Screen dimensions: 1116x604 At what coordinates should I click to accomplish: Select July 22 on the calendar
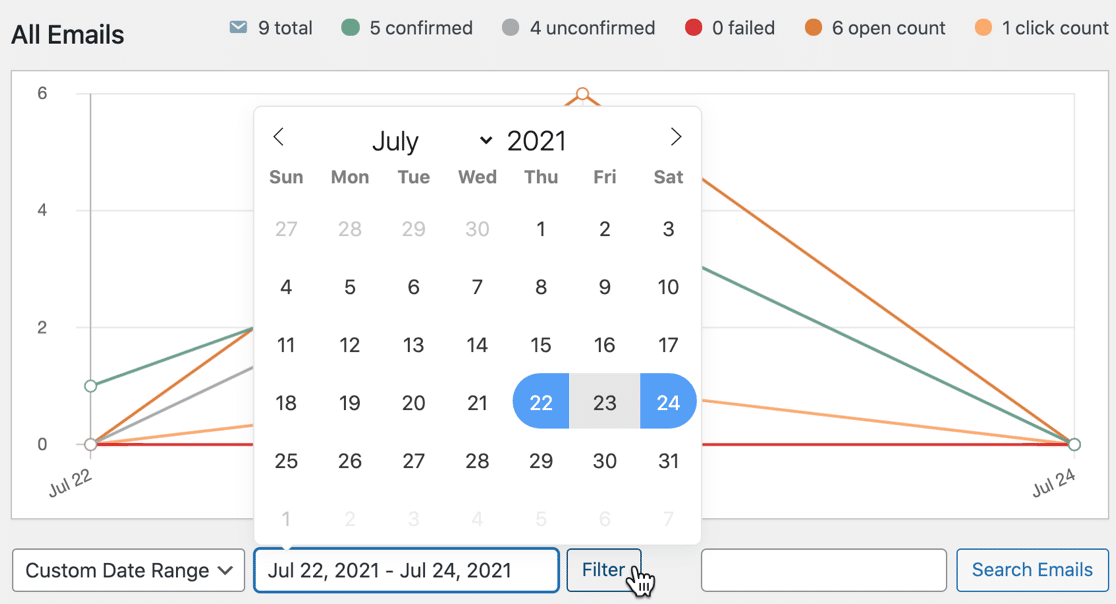(540, 402)
